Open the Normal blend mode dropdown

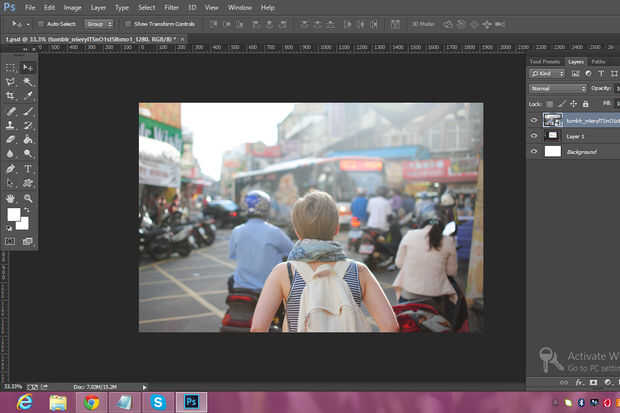pos(558,88)
